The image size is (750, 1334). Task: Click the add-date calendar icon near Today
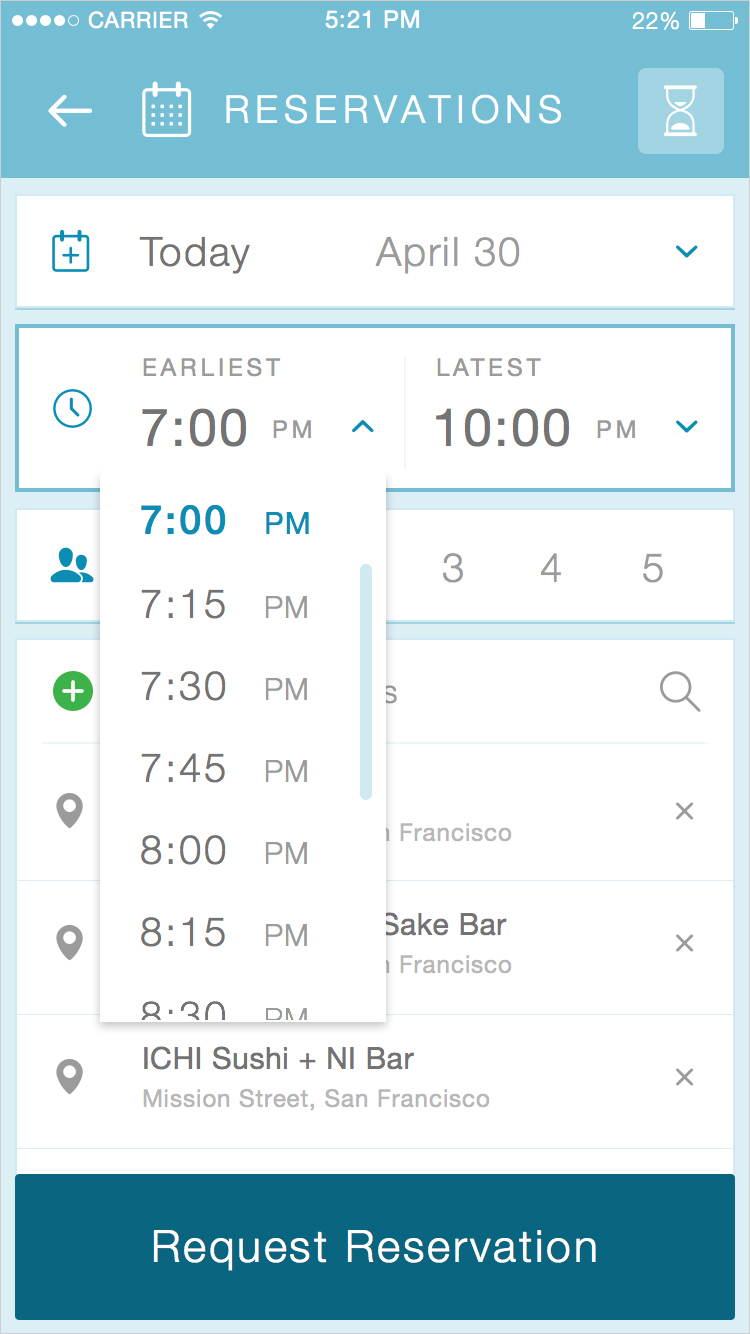coord(71,251)
